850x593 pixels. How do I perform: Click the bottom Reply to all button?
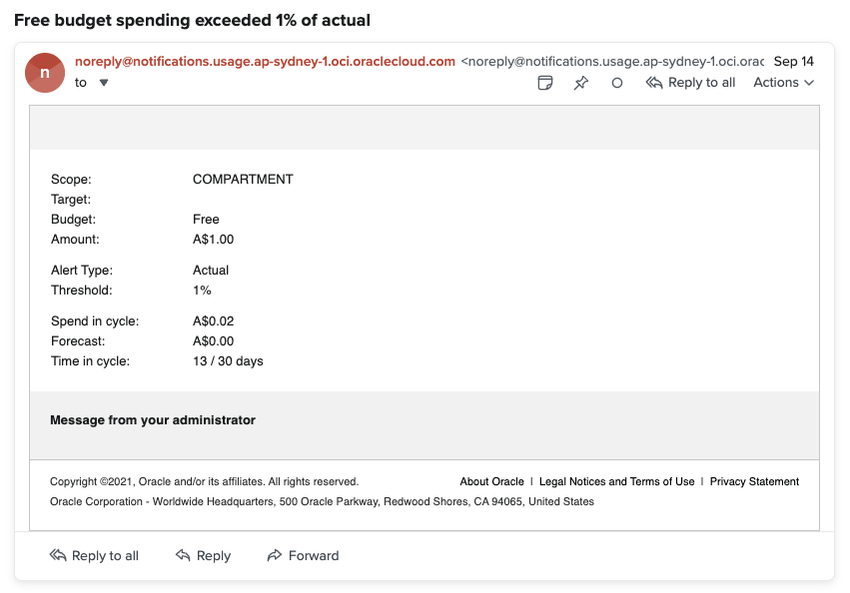tap(94, 556)
